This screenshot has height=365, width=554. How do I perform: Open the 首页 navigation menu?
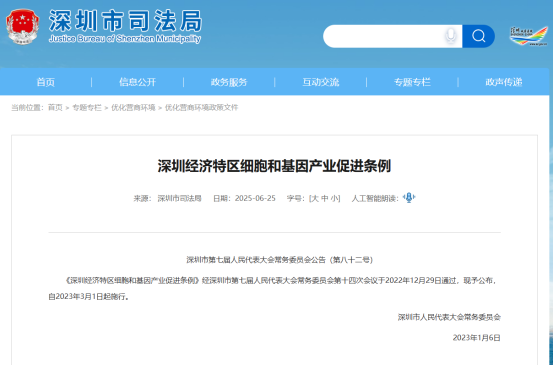tap(46, 82)
